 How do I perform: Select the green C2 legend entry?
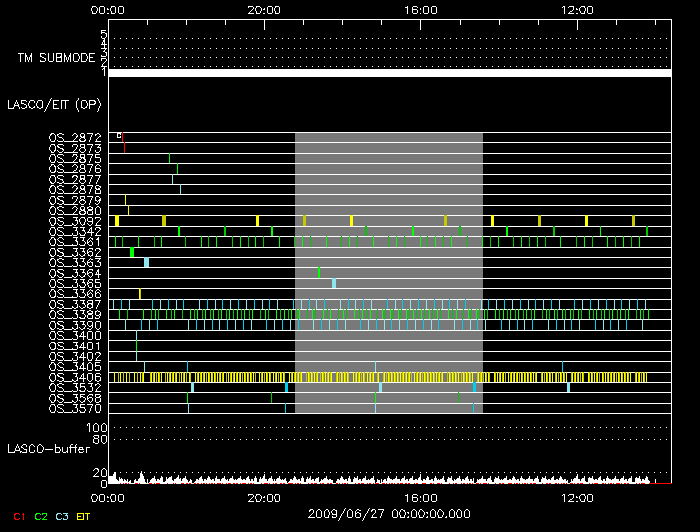pyautogui.click(x=41, y=516)
